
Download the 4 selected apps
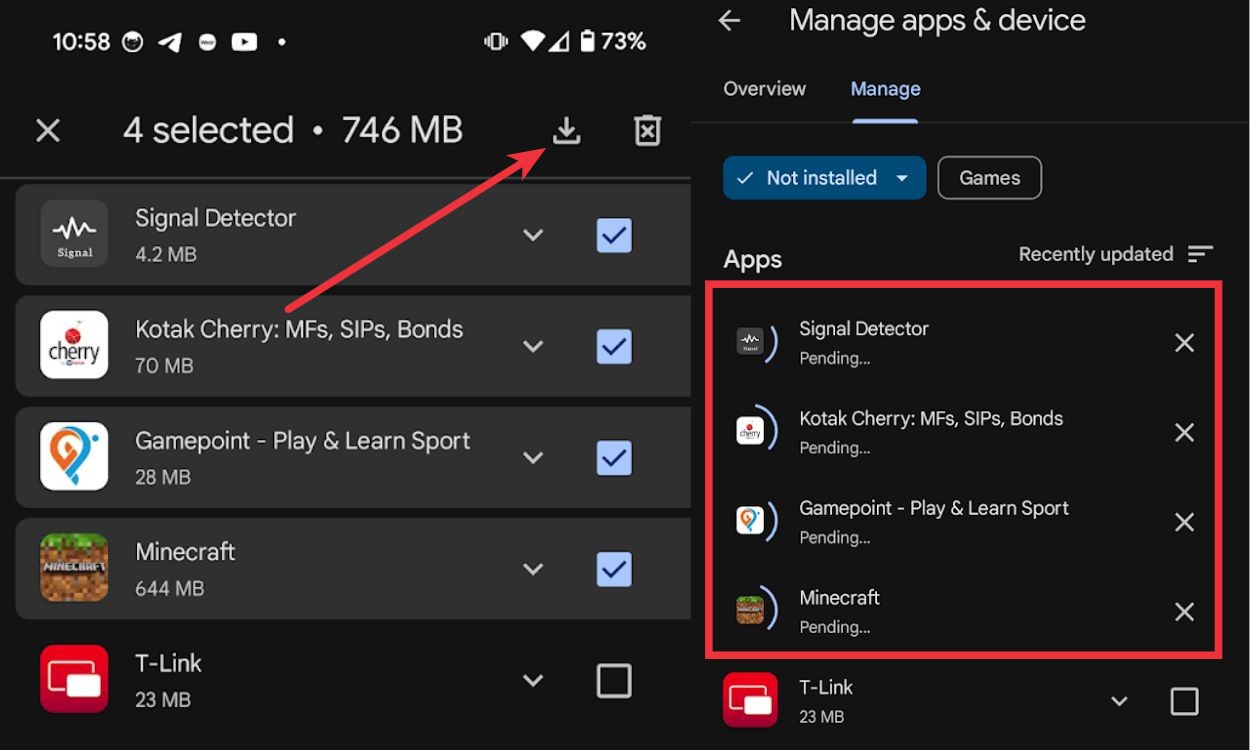[x=566, y=130]
